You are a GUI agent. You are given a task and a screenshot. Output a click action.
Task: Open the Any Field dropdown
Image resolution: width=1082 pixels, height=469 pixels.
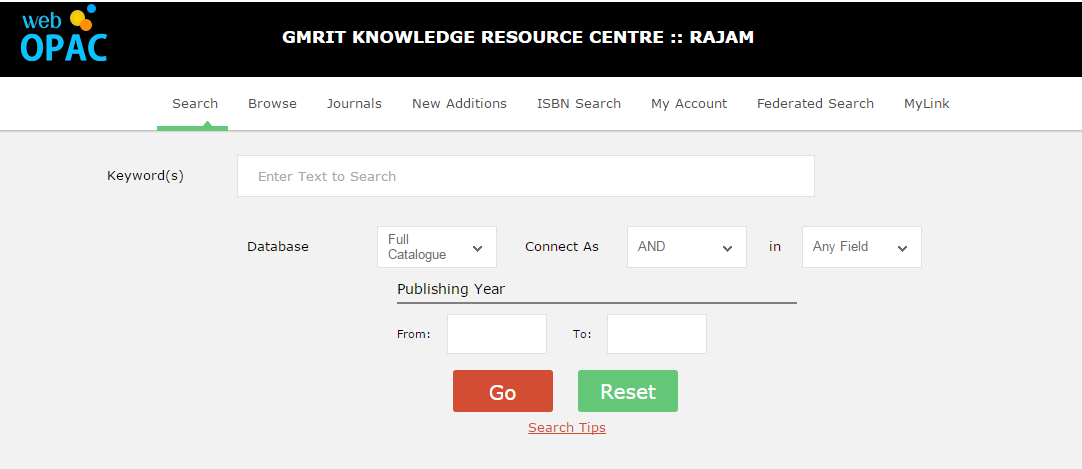pyautogui.click(x=861, y=247)
